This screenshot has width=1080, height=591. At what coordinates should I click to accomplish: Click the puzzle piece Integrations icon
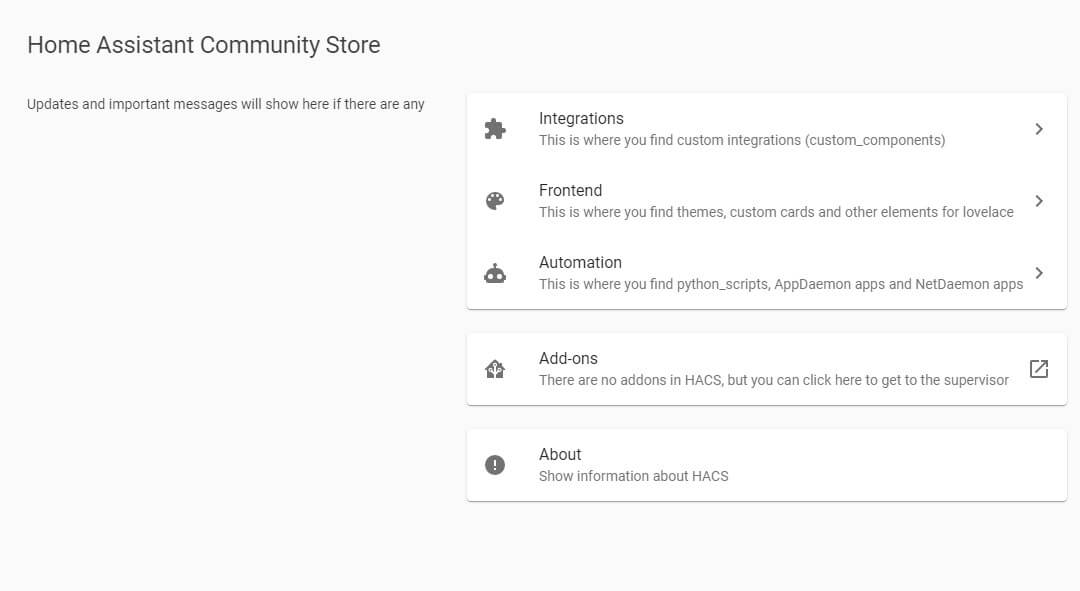click(x=495, y=129)
